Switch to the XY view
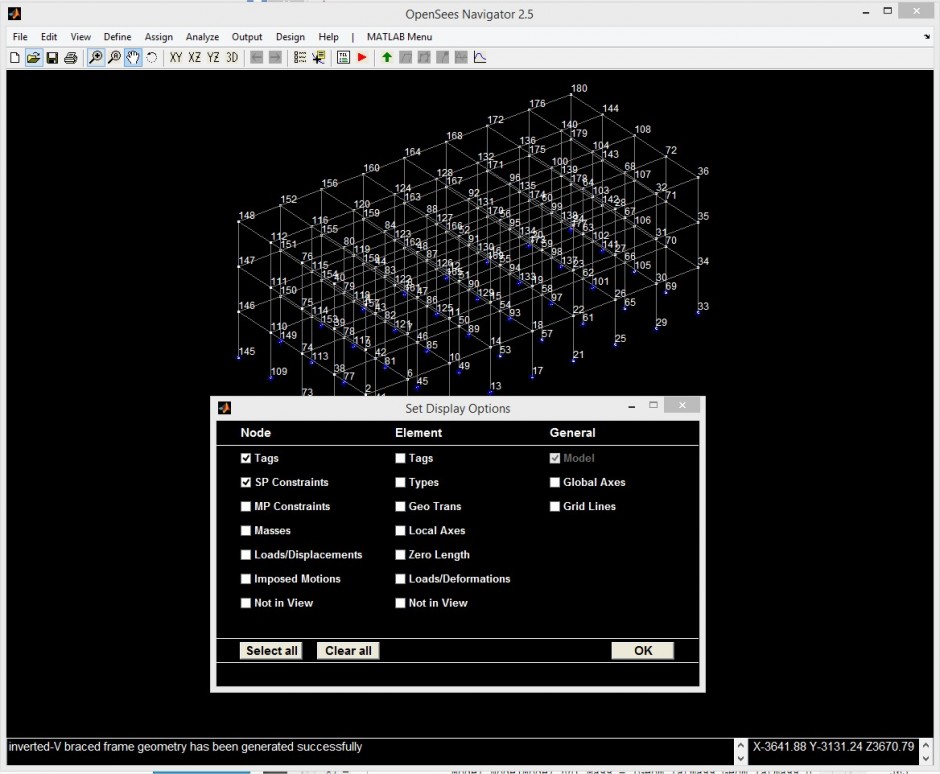940x774 pixels. pyautogui.click(x=176, y=57)
